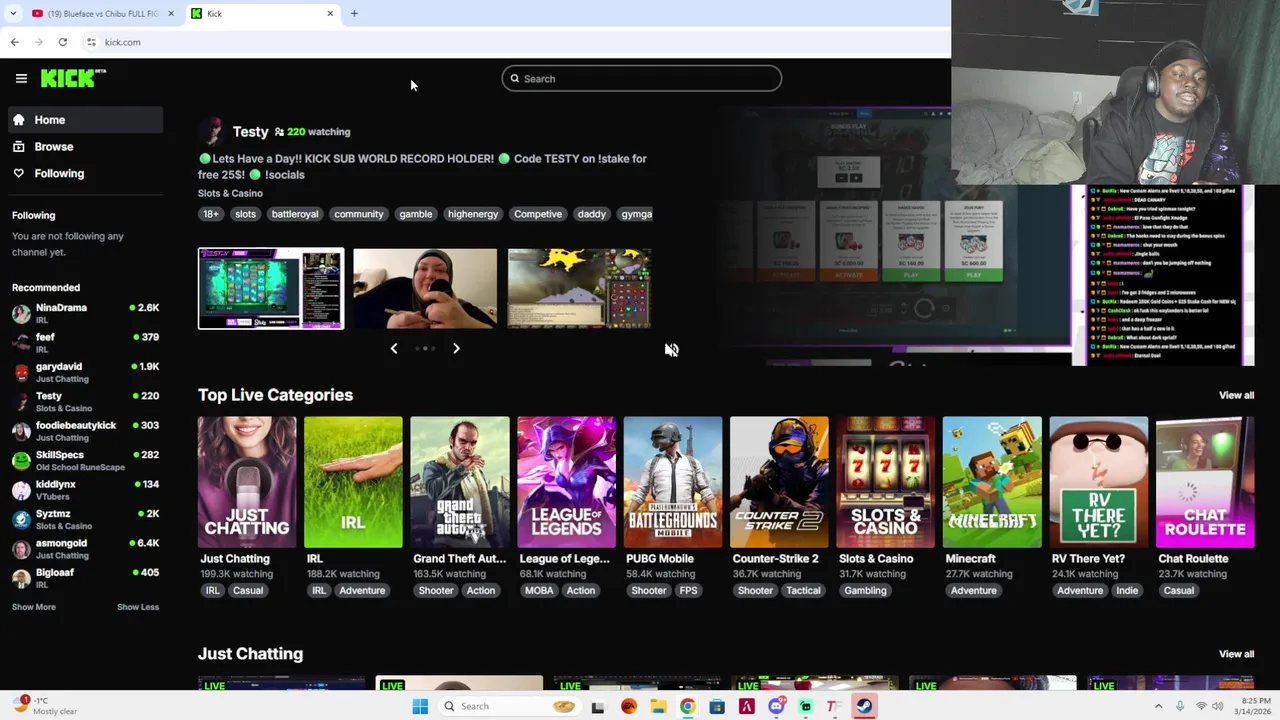
Task: Collapse recommended list with Show Less
Action: (138, 607)
